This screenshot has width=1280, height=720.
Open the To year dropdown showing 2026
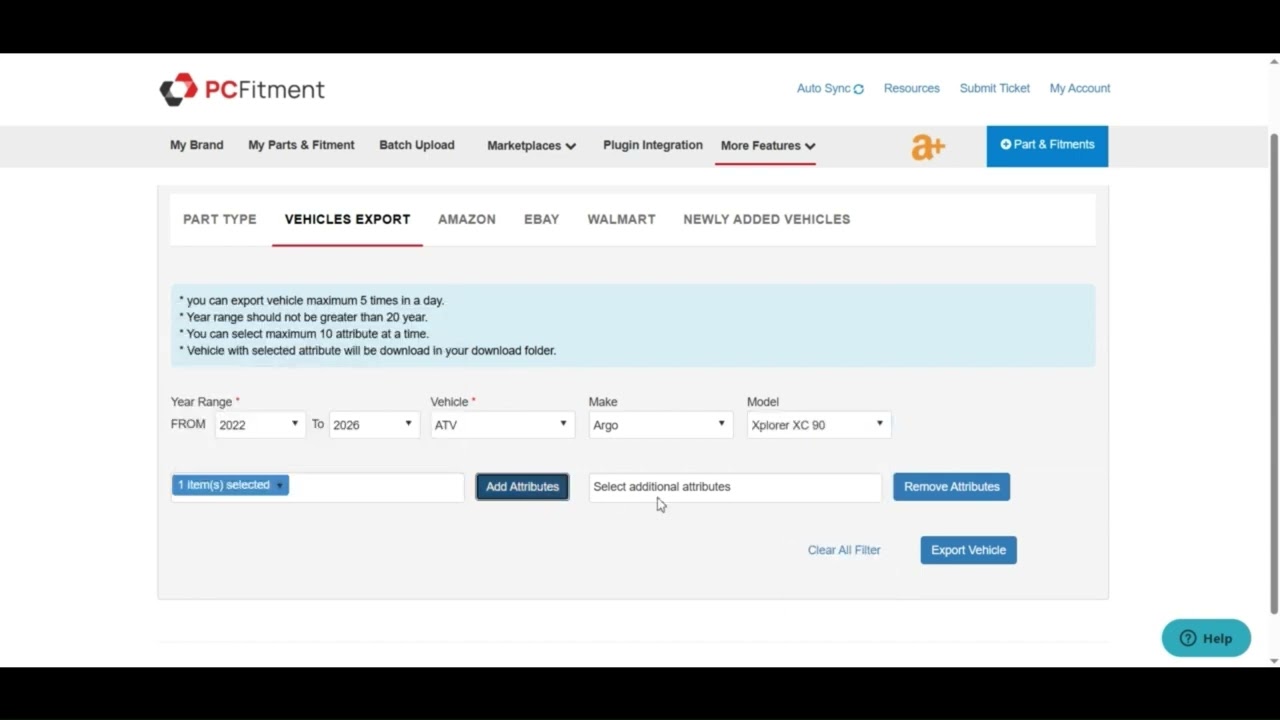tap(374, 425)
